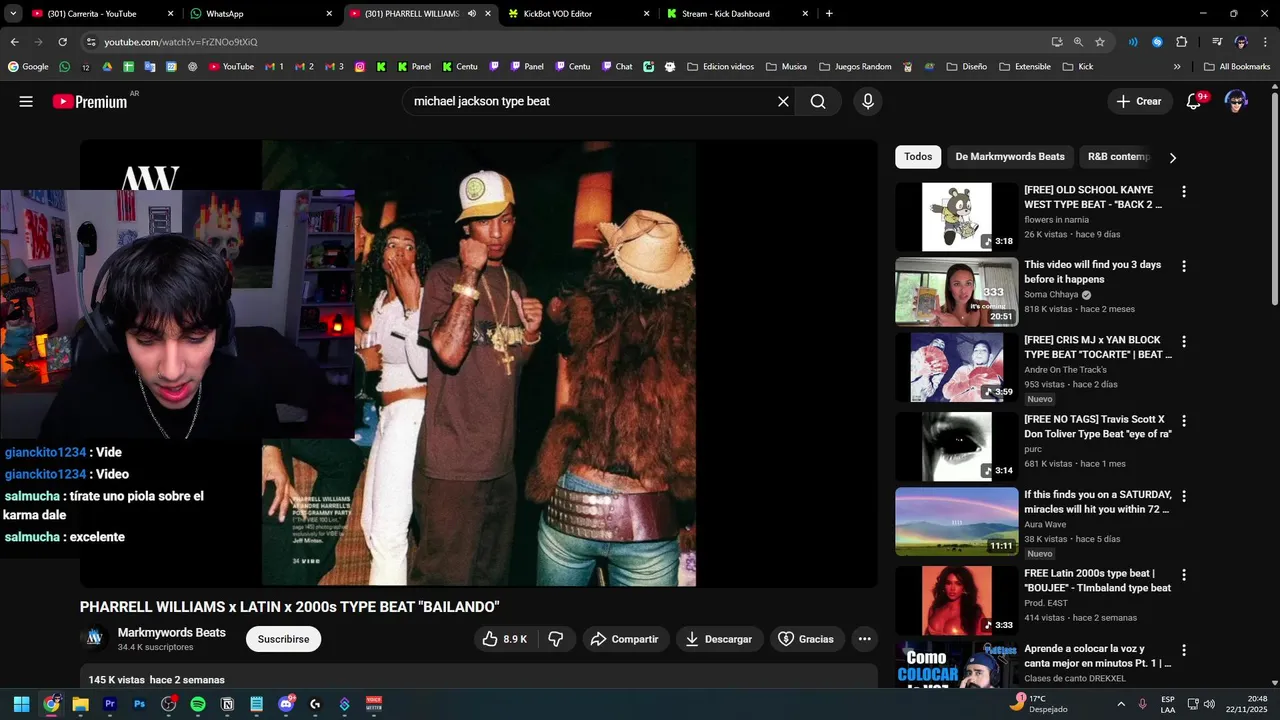Open options for Aura Wave SATURDAY video

1184,496
